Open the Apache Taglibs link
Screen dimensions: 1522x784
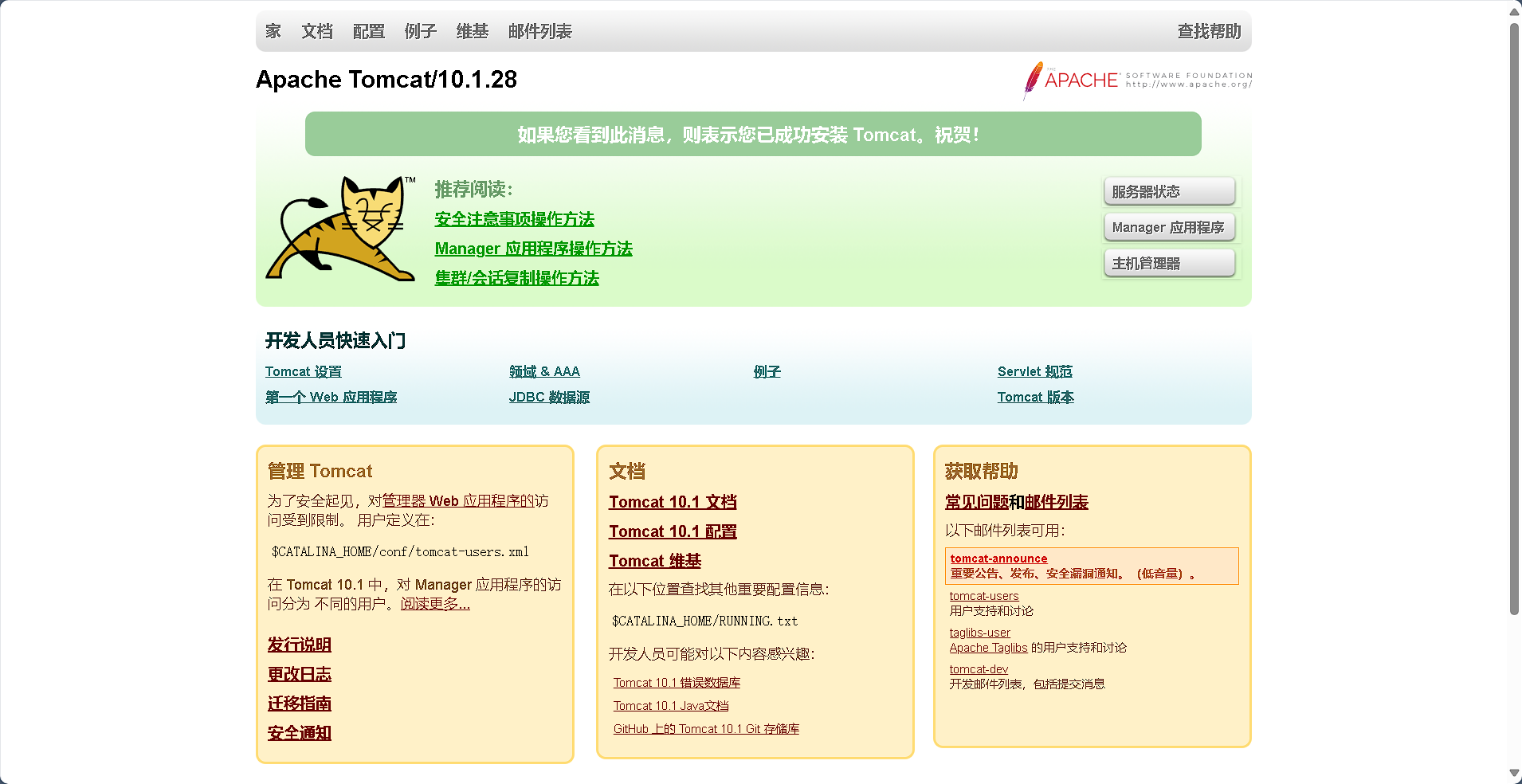pyautogui.click(x=988, y=648)
